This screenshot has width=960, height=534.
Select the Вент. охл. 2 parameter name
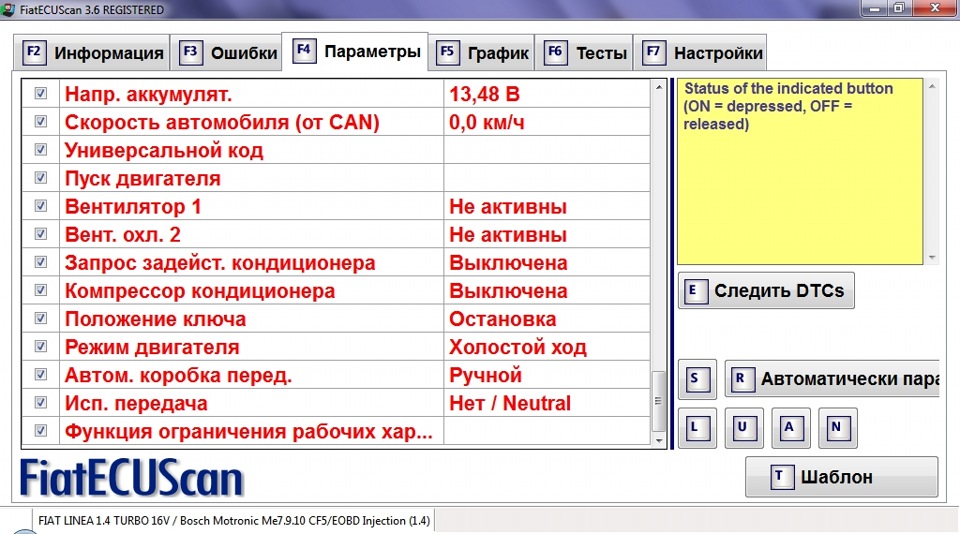tap(122, 235)
